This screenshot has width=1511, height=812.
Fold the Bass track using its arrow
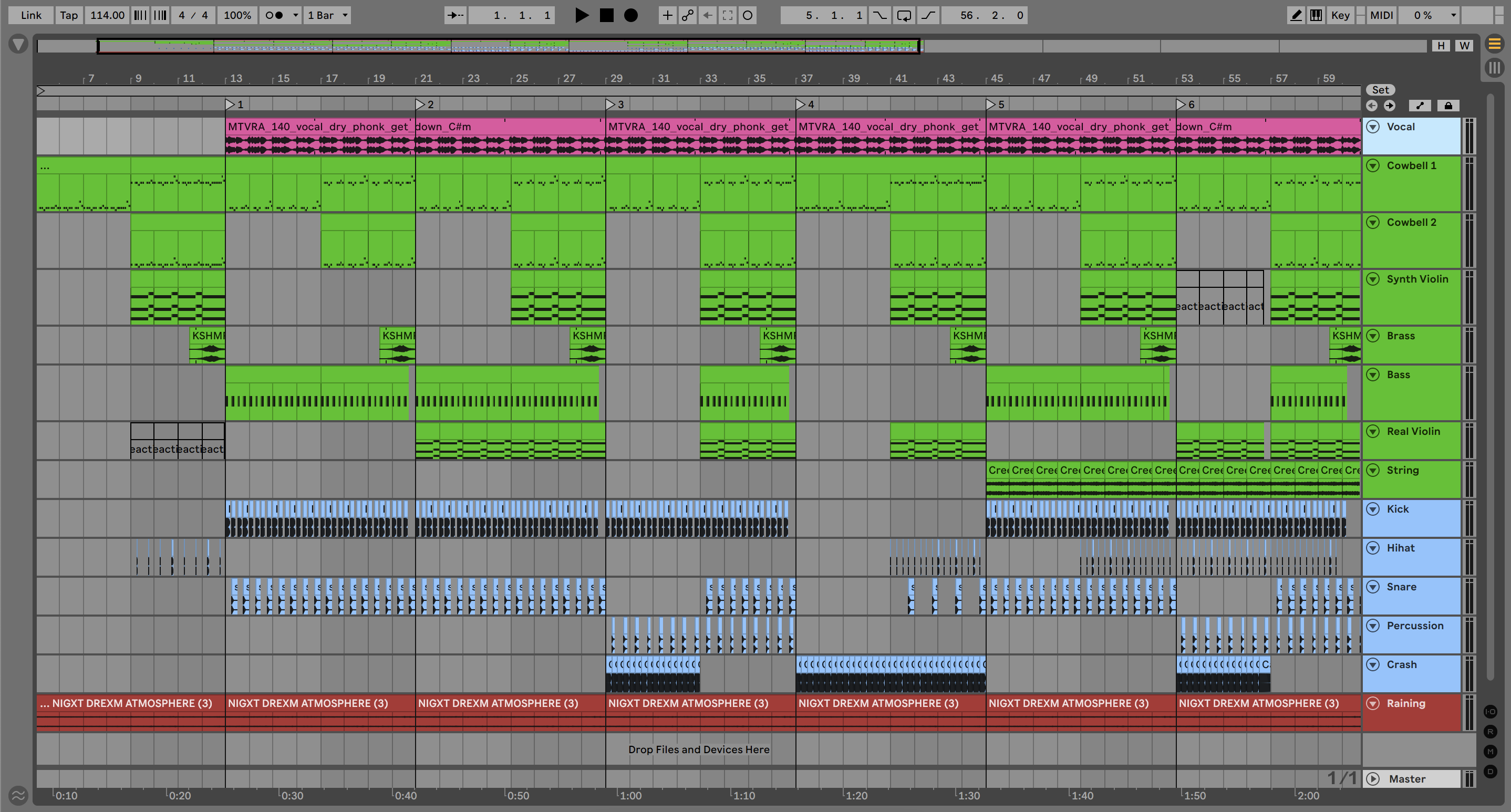(x=1373, y=374)
